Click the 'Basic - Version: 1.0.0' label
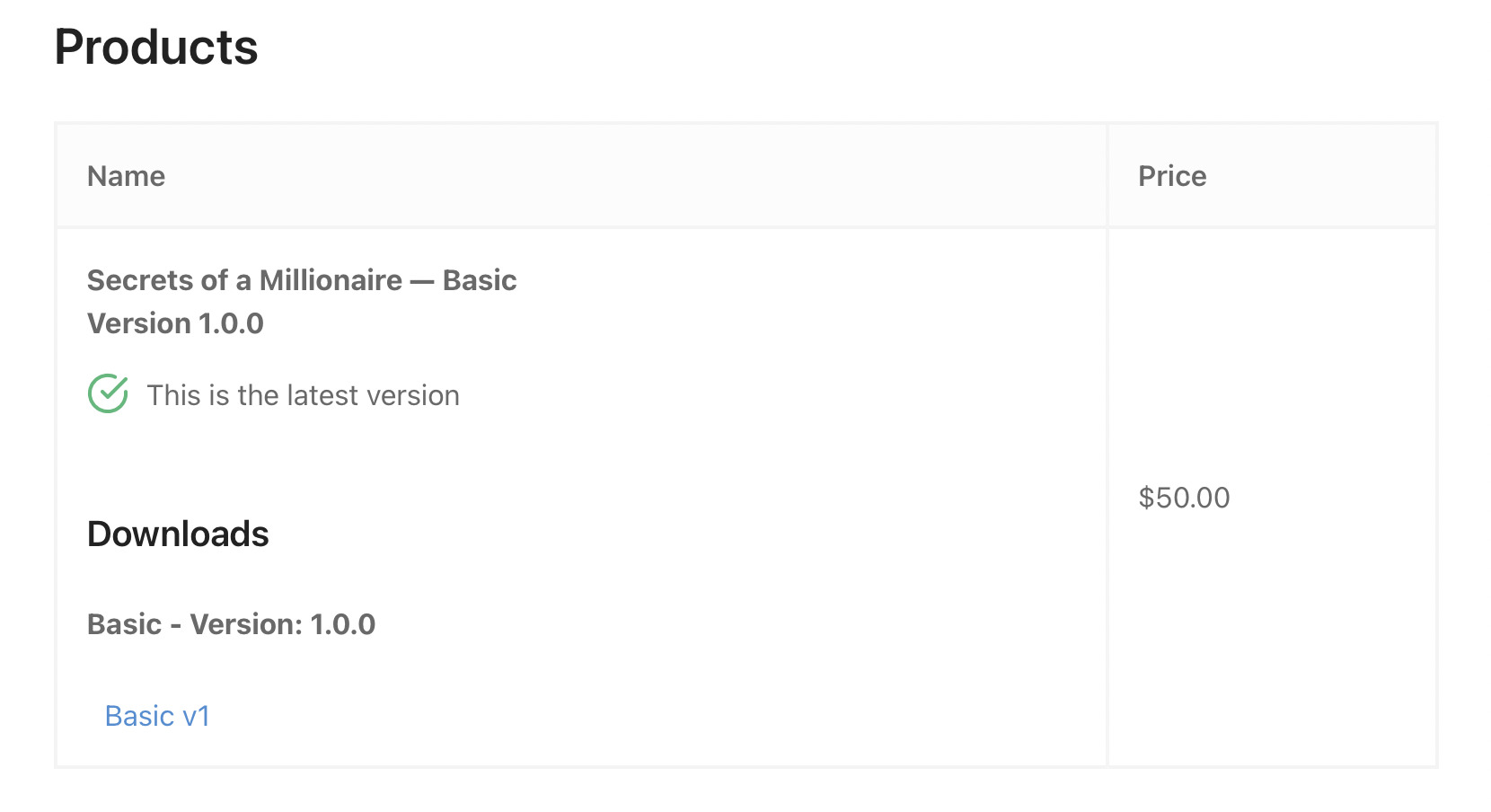The width and height of the screenshot is (1491, 812). pyautogui.click(x=231, y=624)
